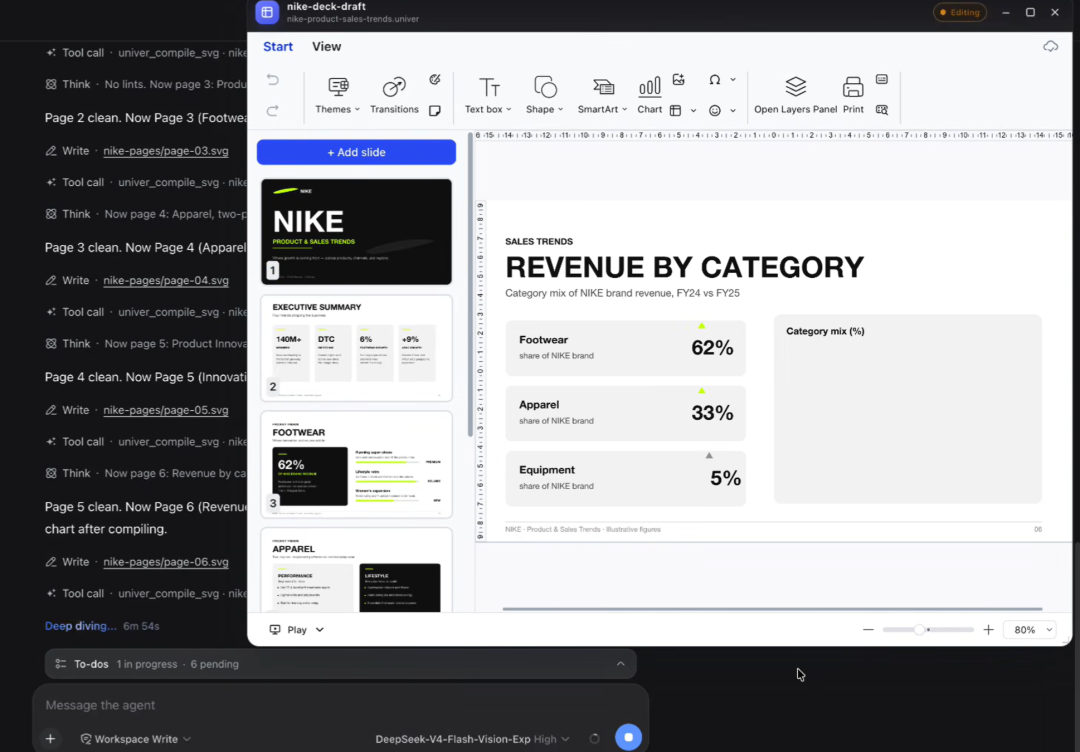Select slide 1 NIKE title thumbnail

[x=356, y=231]
